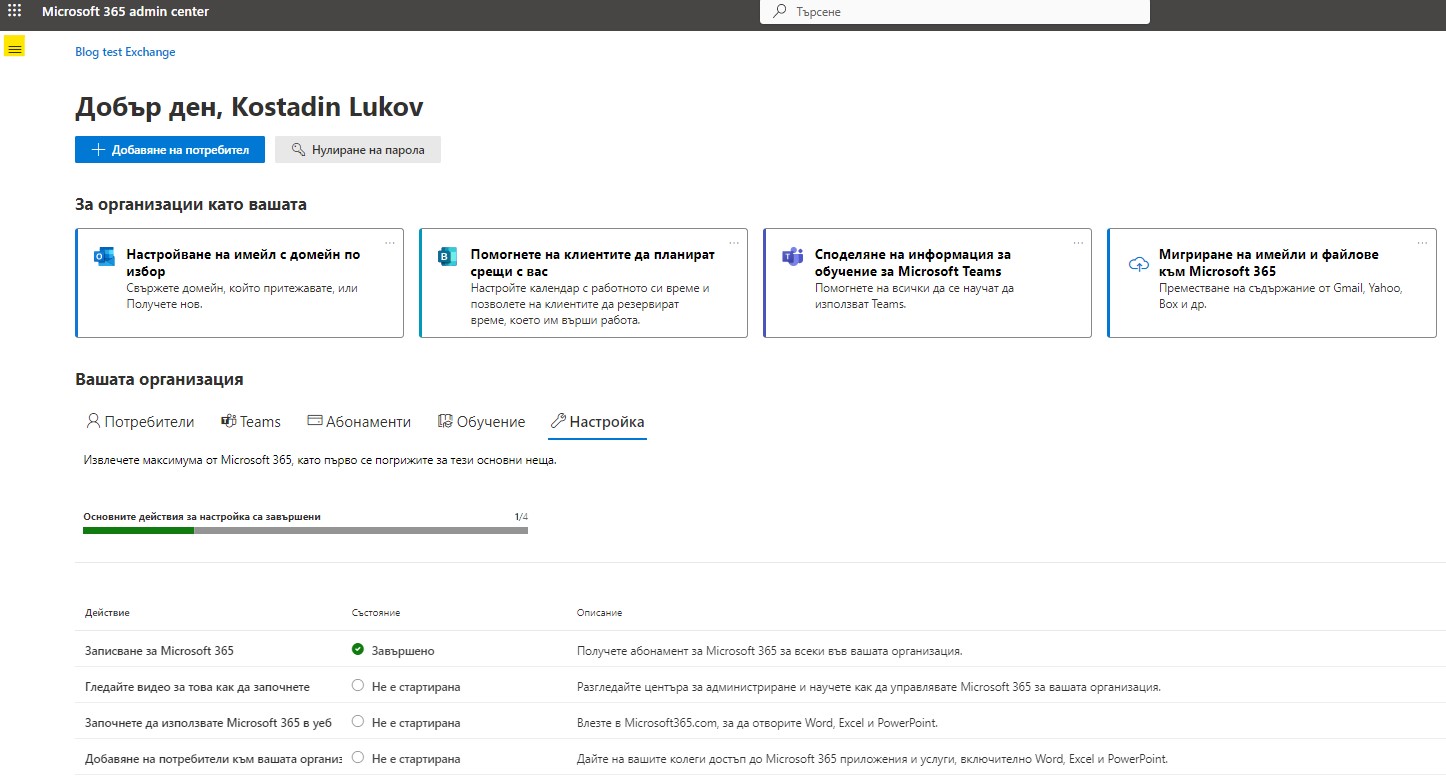Open the 'Blog test Exchange' link

pos(125,52)
